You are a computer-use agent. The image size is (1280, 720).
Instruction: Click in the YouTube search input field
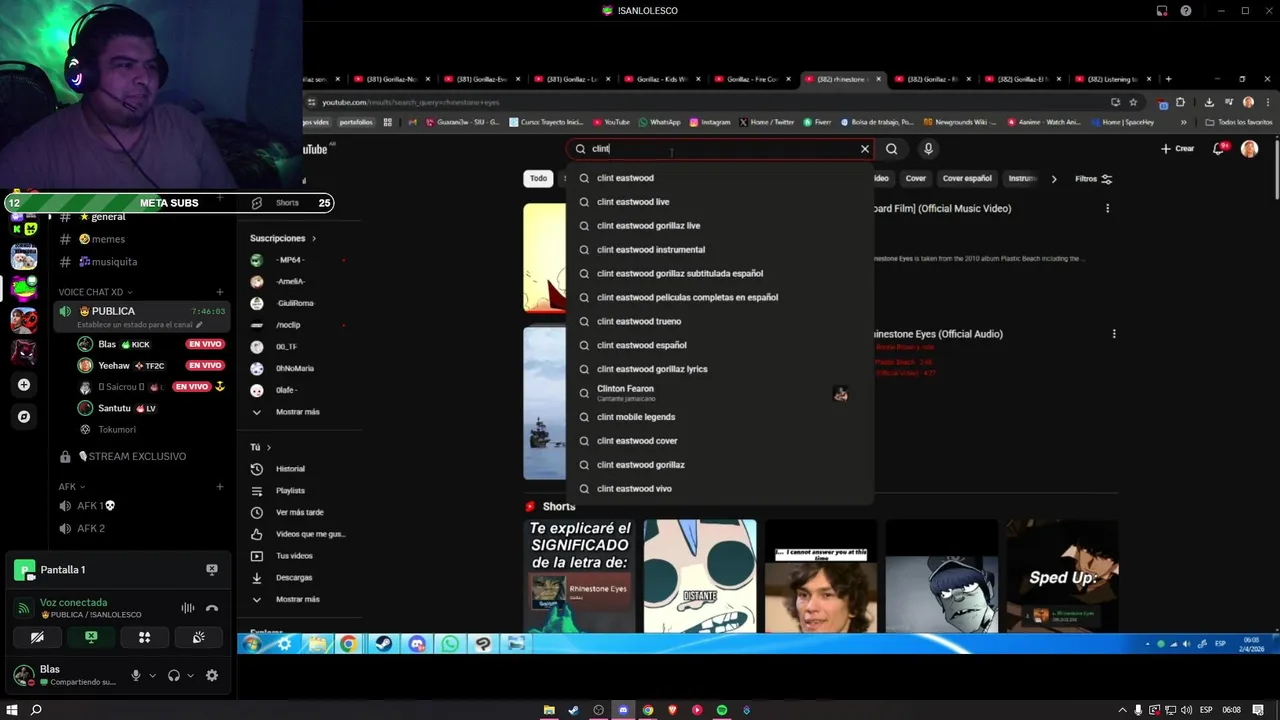[x=720, y=149]
